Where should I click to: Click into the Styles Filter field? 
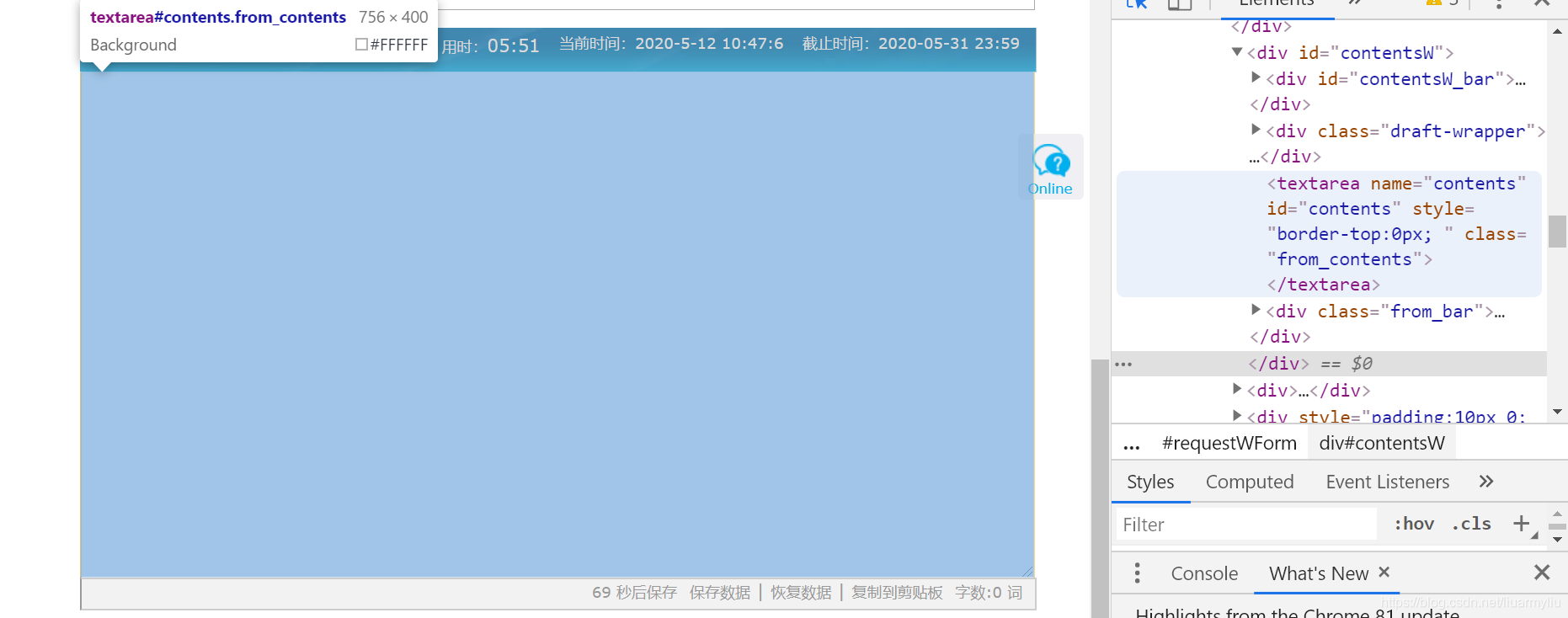click(1247, 524)
